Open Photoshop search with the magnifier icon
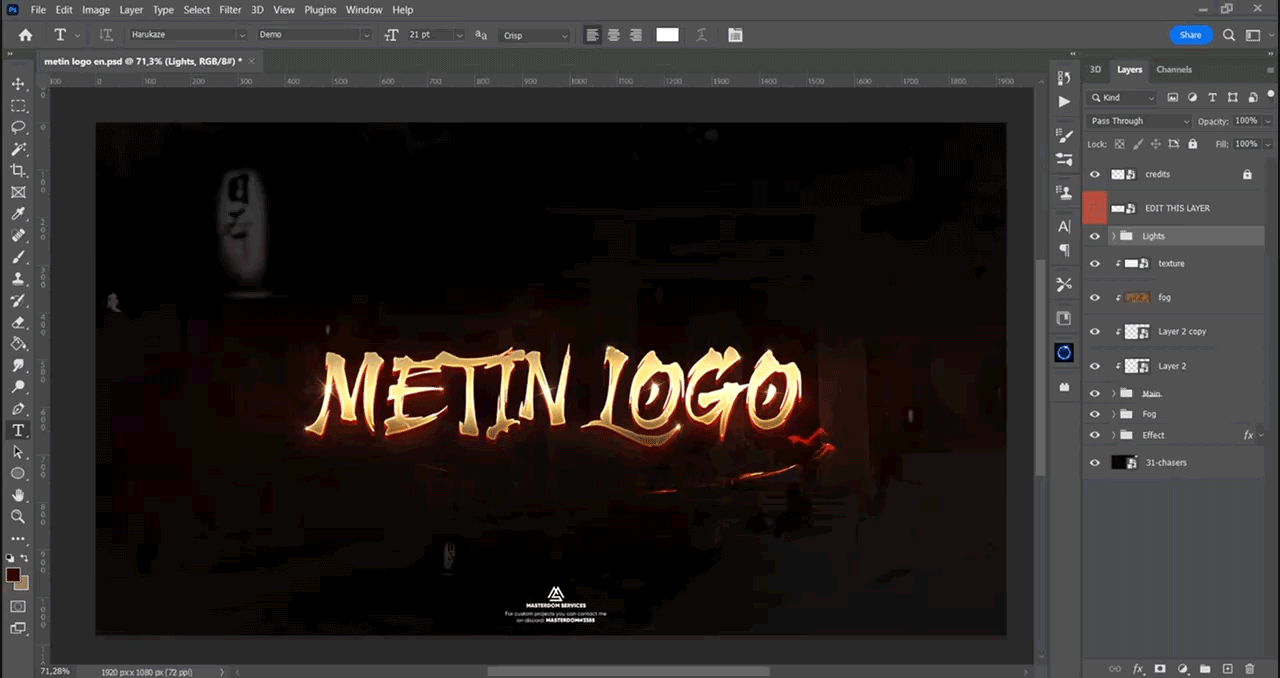The image size is (1280, 678). [x=1229, y=34]
